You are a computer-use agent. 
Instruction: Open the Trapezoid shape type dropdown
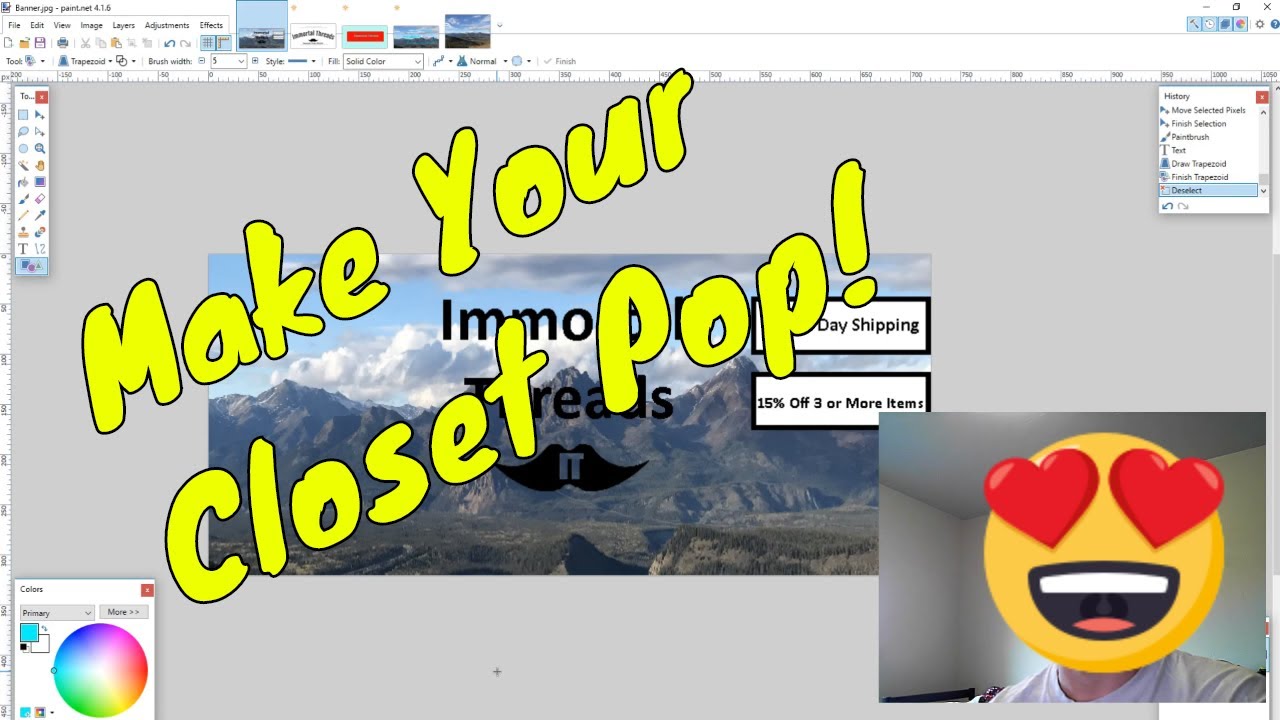pos(83,61)
